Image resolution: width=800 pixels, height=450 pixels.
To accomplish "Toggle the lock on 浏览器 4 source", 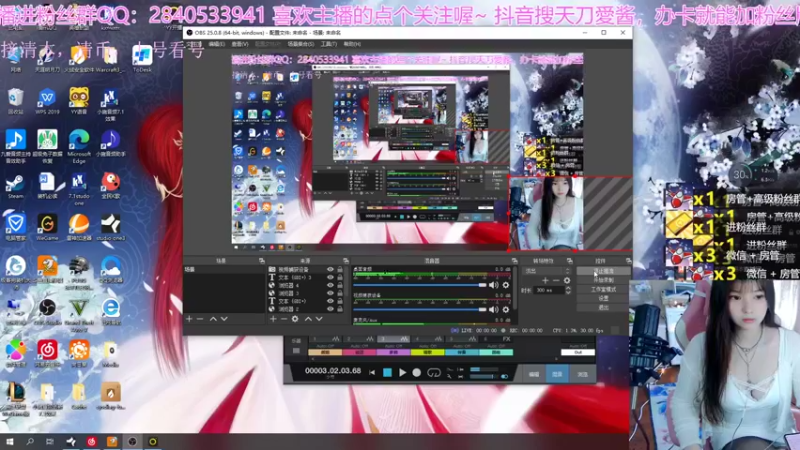I will 340,285.
